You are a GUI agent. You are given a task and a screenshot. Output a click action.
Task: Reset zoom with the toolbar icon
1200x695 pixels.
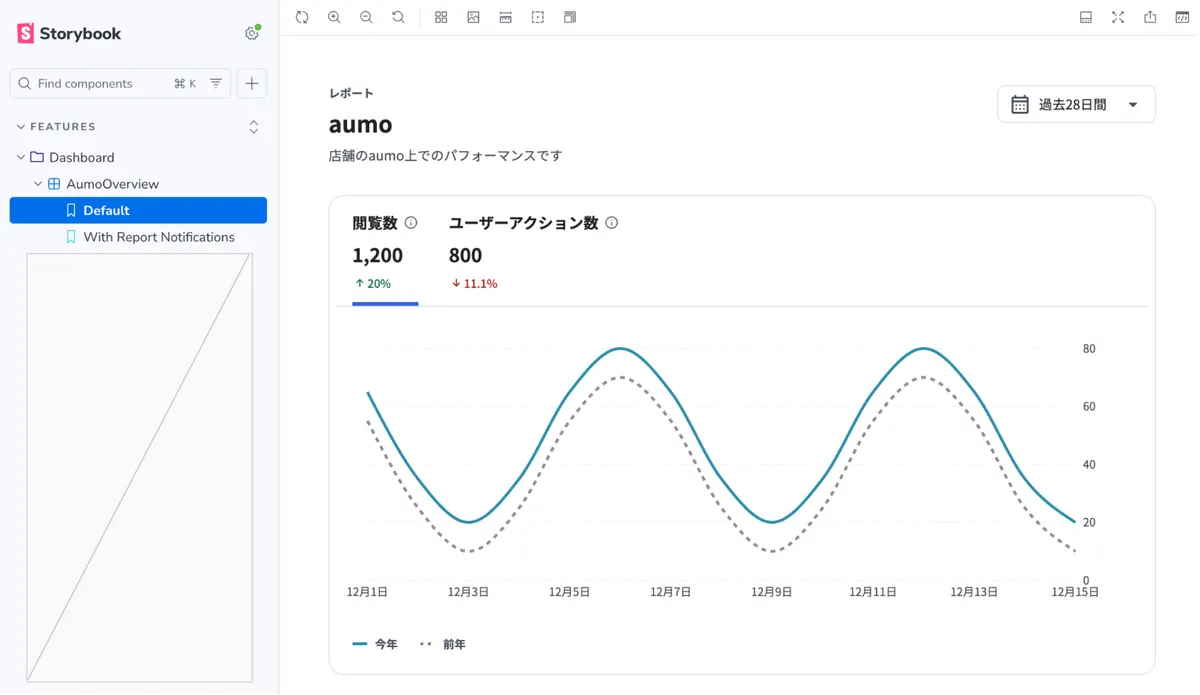pos(398,17)
